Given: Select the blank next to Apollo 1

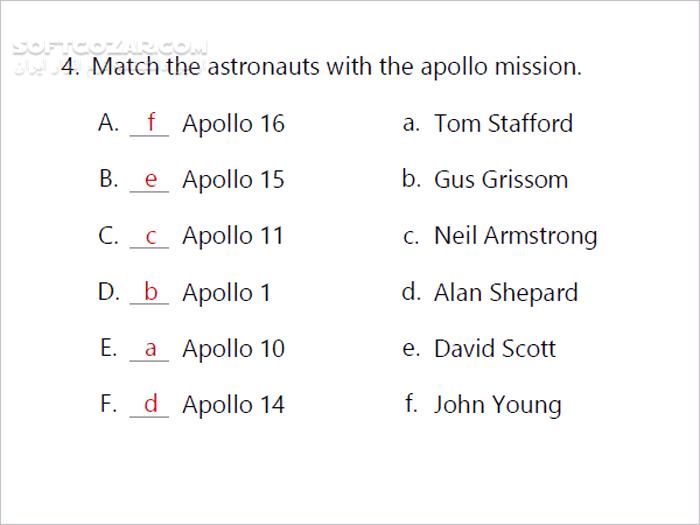Looking at the screenshot, I should click(x=149, y=292).
